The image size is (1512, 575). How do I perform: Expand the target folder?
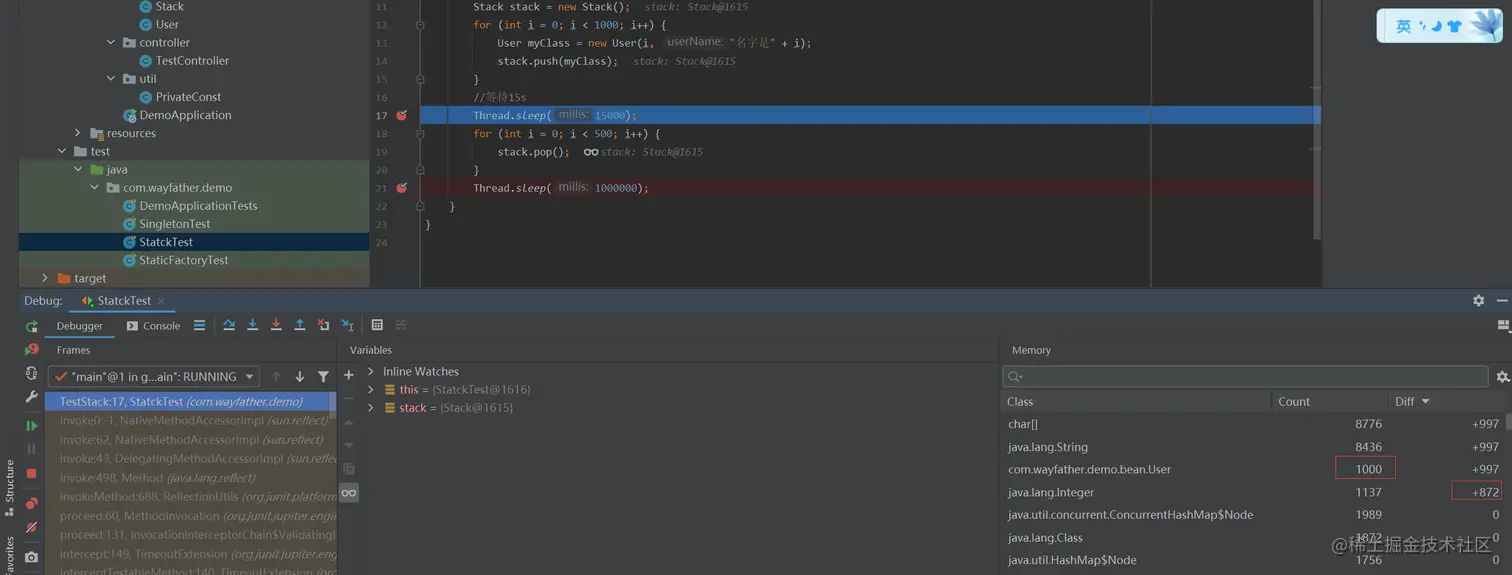[45, 278]
